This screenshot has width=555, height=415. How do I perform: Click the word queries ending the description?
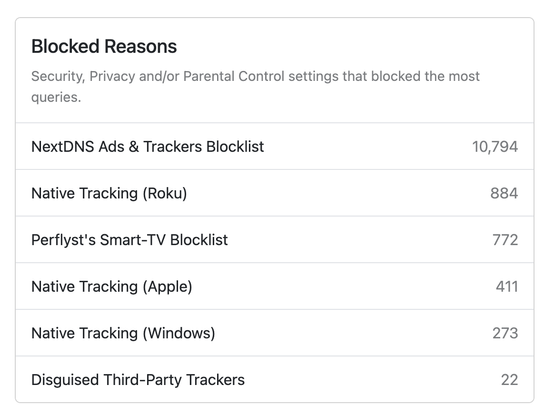[x=56, y=97]
